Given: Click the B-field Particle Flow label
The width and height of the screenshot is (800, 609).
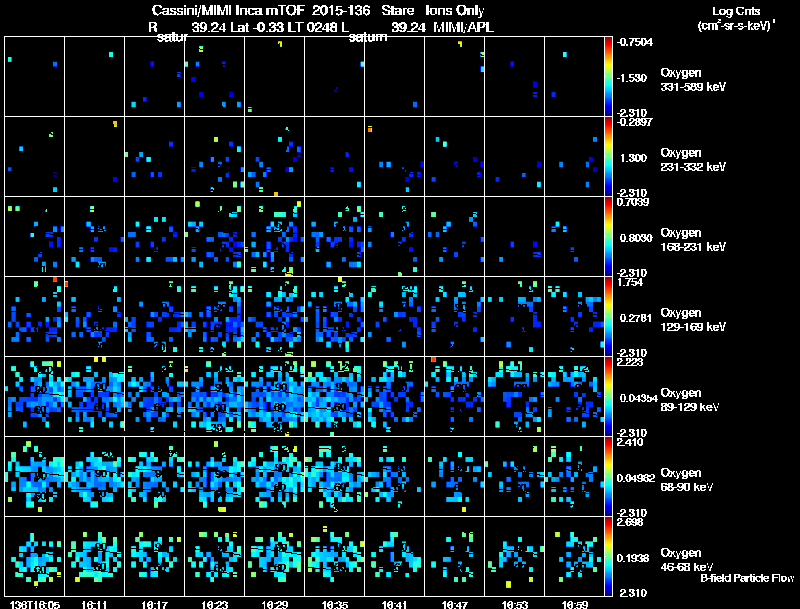Looking at the screenshot, I should [x=747, y=578].
